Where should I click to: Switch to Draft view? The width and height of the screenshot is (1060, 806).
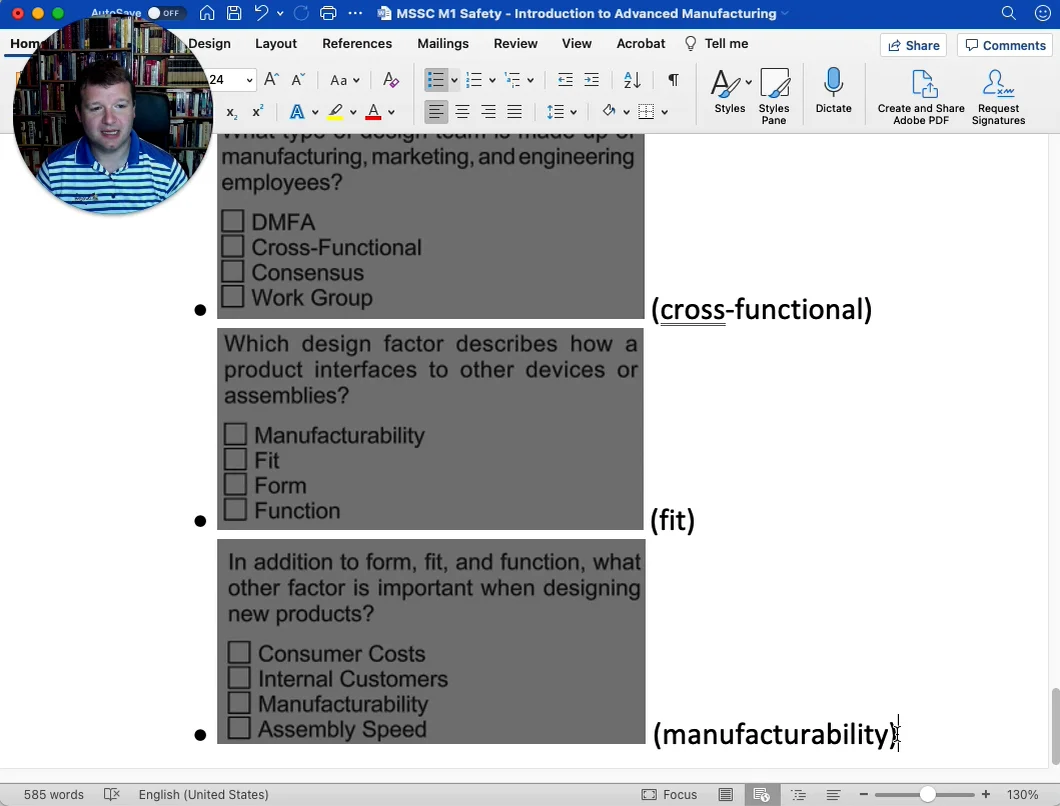click(834, 795)
